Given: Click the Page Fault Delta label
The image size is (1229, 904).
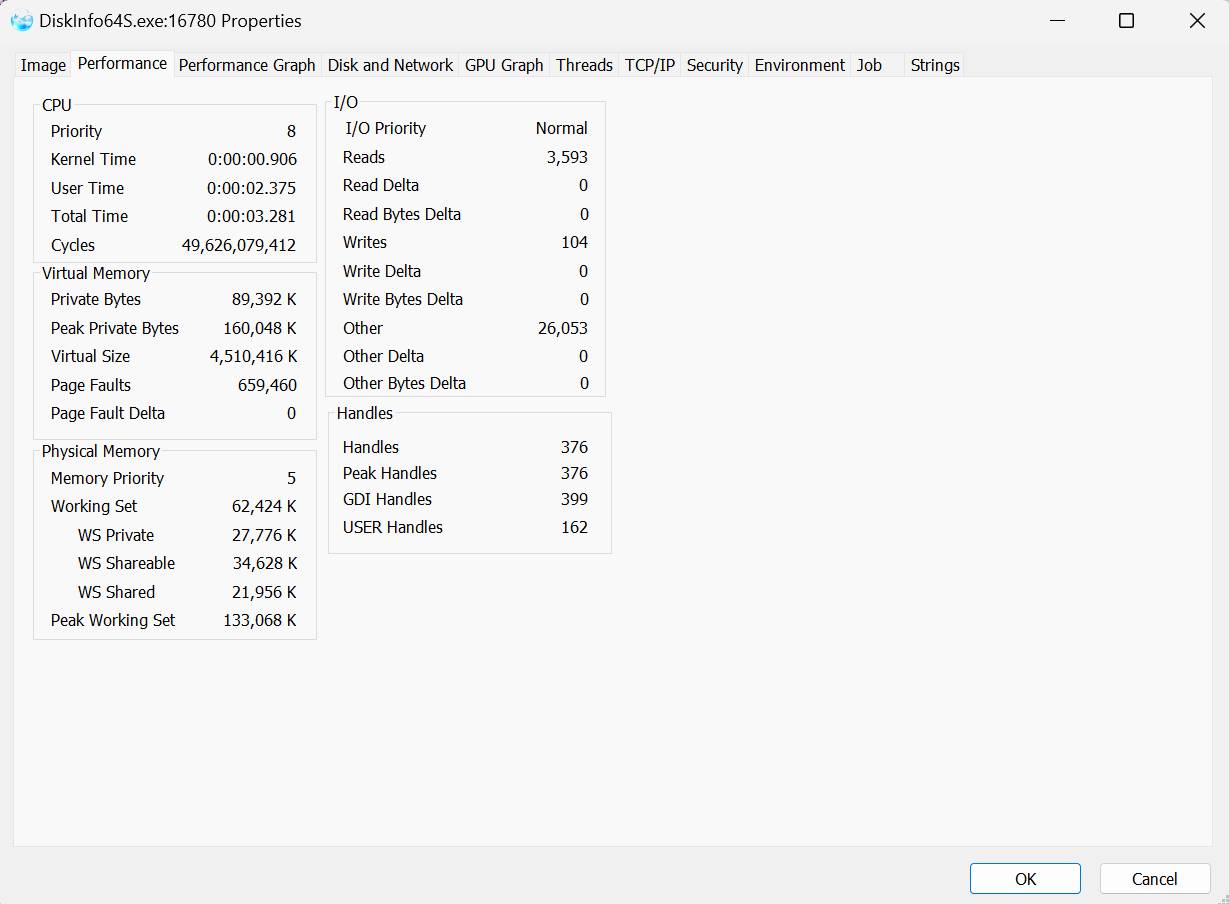Looking at the screenshot, I should (108, 413).
